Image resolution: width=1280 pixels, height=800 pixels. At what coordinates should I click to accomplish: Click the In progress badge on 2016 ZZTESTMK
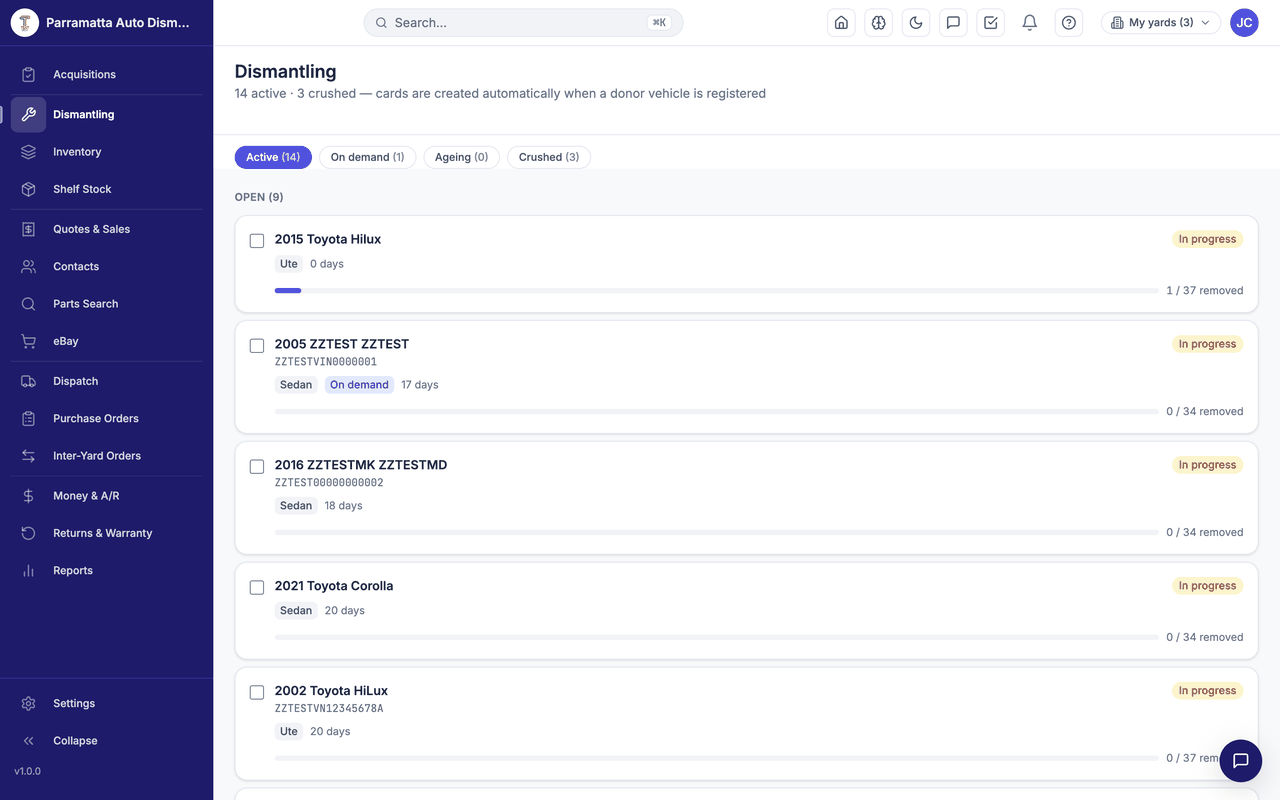coord(1207,465)
